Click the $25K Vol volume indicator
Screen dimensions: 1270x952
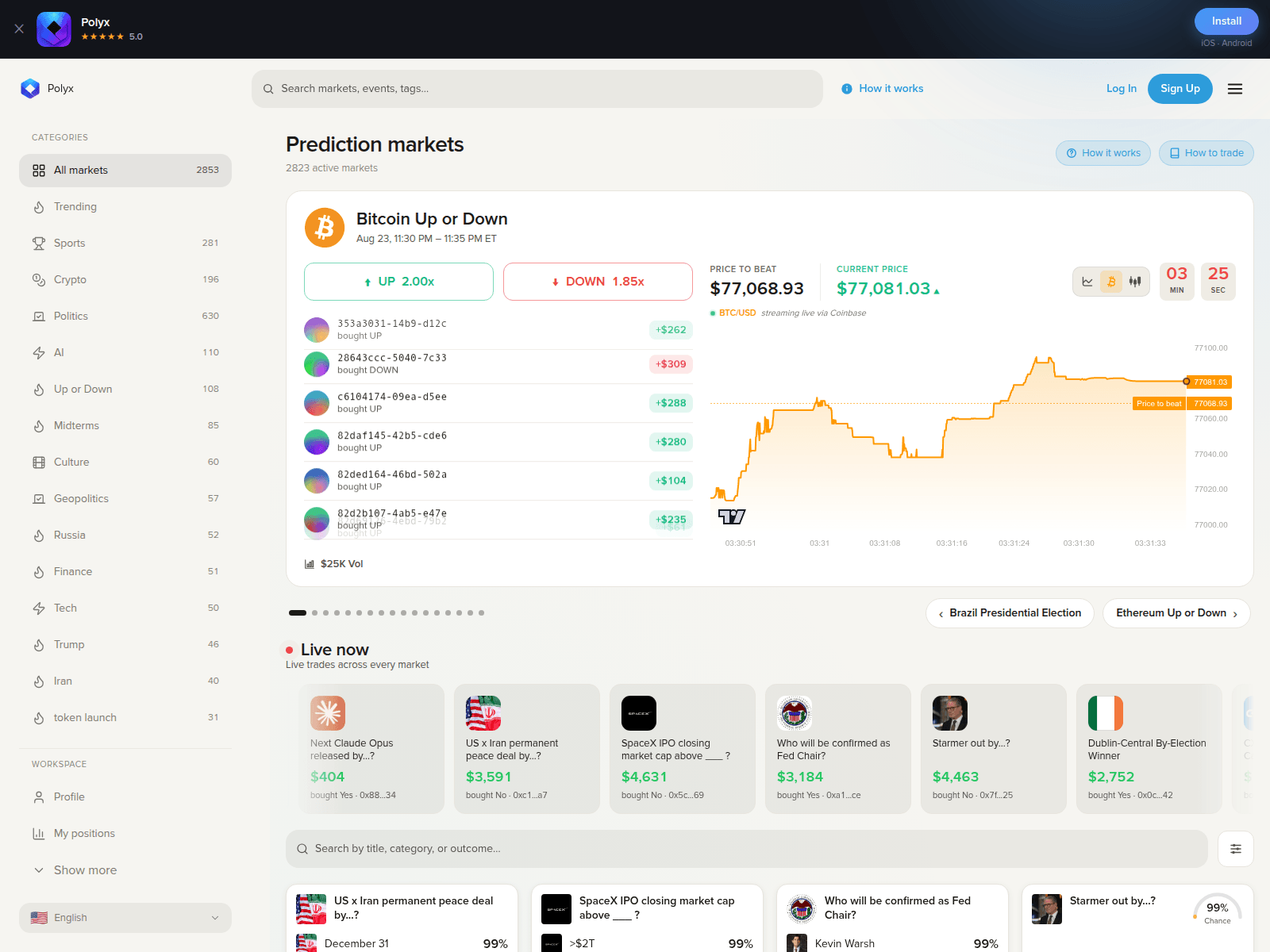coord(334,564)
